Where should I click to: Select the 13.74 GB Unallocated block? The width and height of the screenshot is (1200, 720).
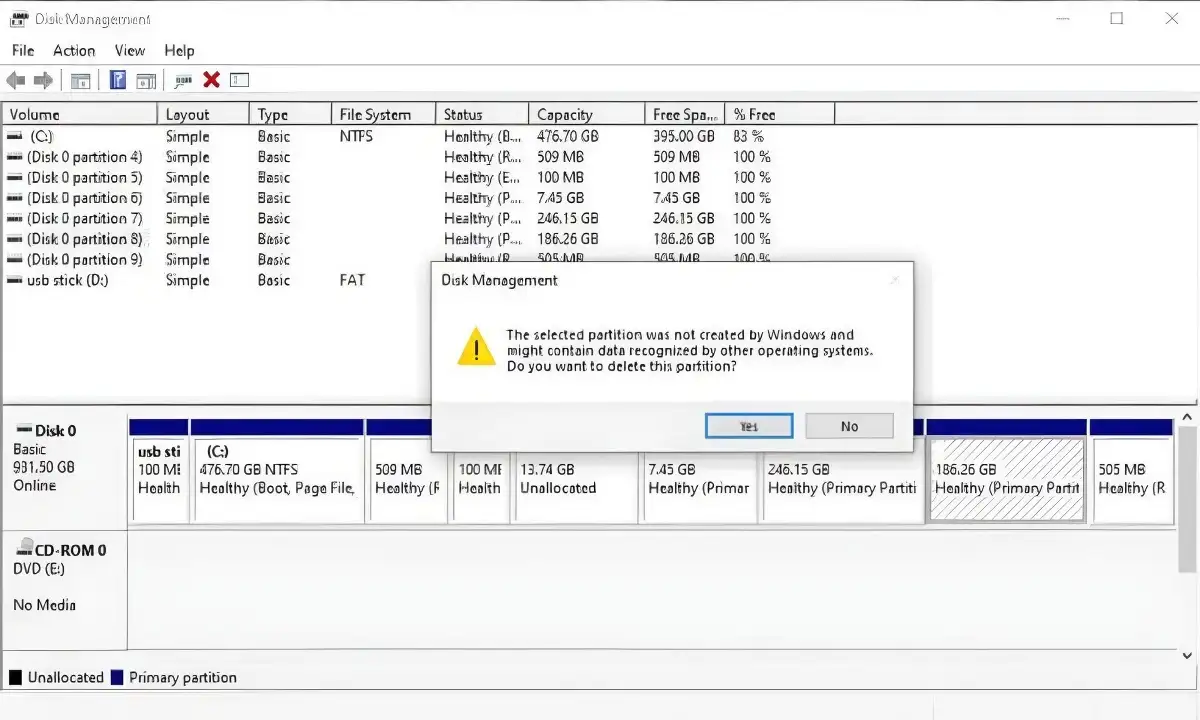(x=576, y=479)
